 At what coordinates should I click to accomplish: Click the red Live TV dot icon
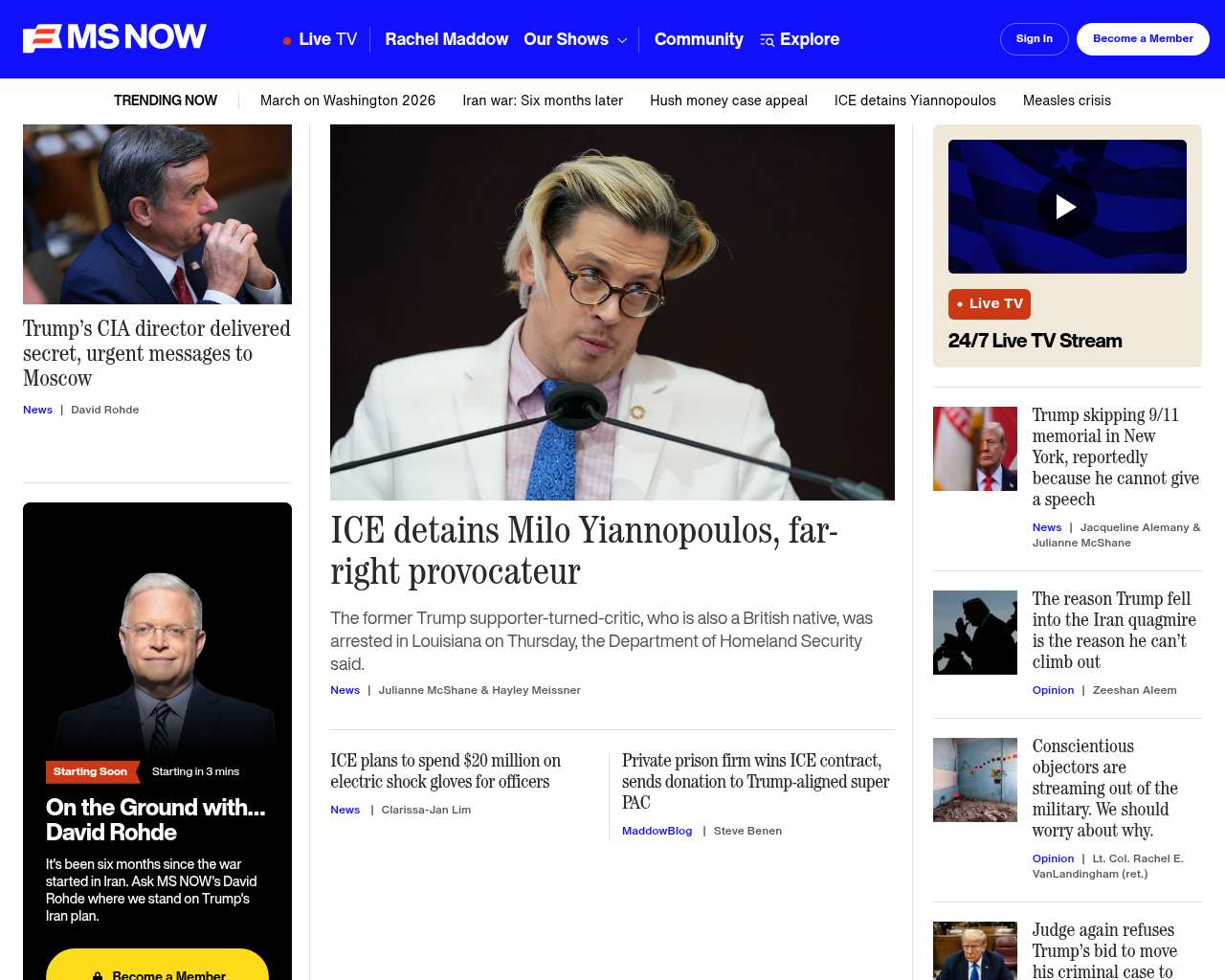287,40
